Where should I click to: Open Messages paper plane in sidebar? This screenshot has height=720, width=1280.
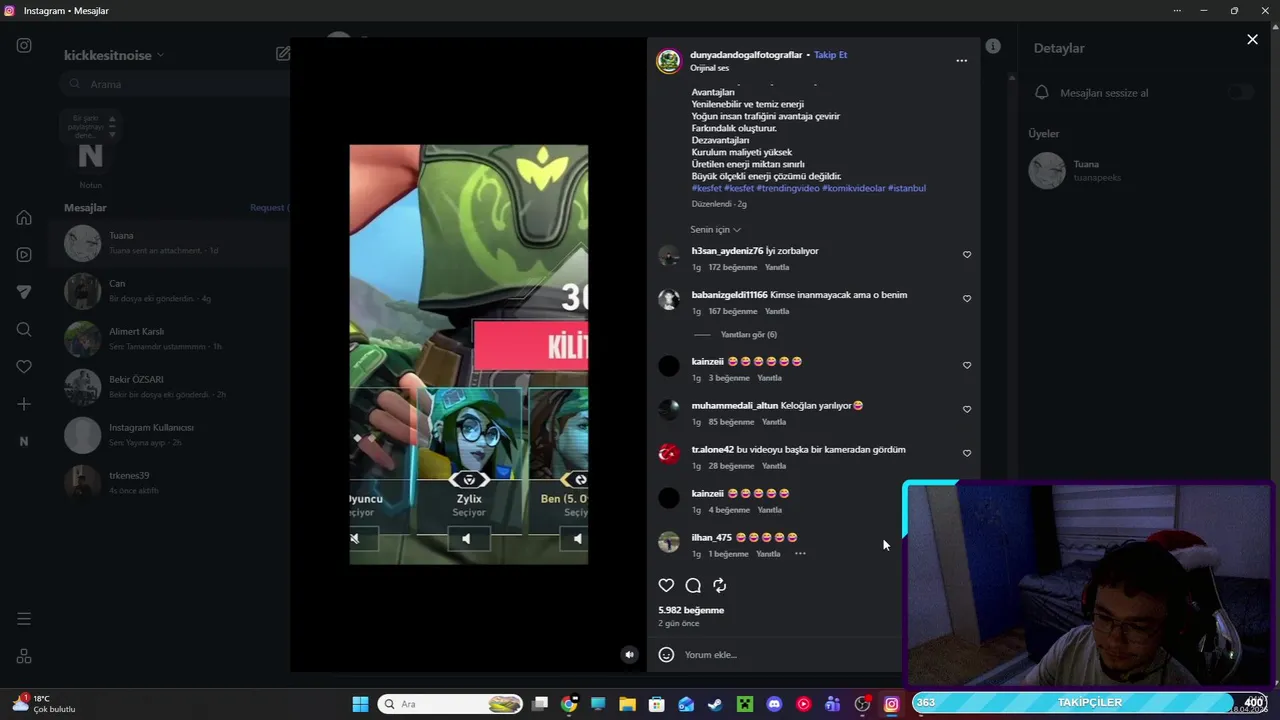pos(24,292)
